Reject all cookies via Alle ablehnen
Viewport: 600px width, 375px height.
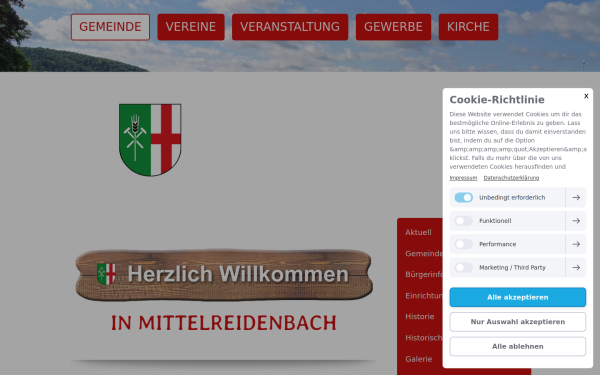[517, 346]
